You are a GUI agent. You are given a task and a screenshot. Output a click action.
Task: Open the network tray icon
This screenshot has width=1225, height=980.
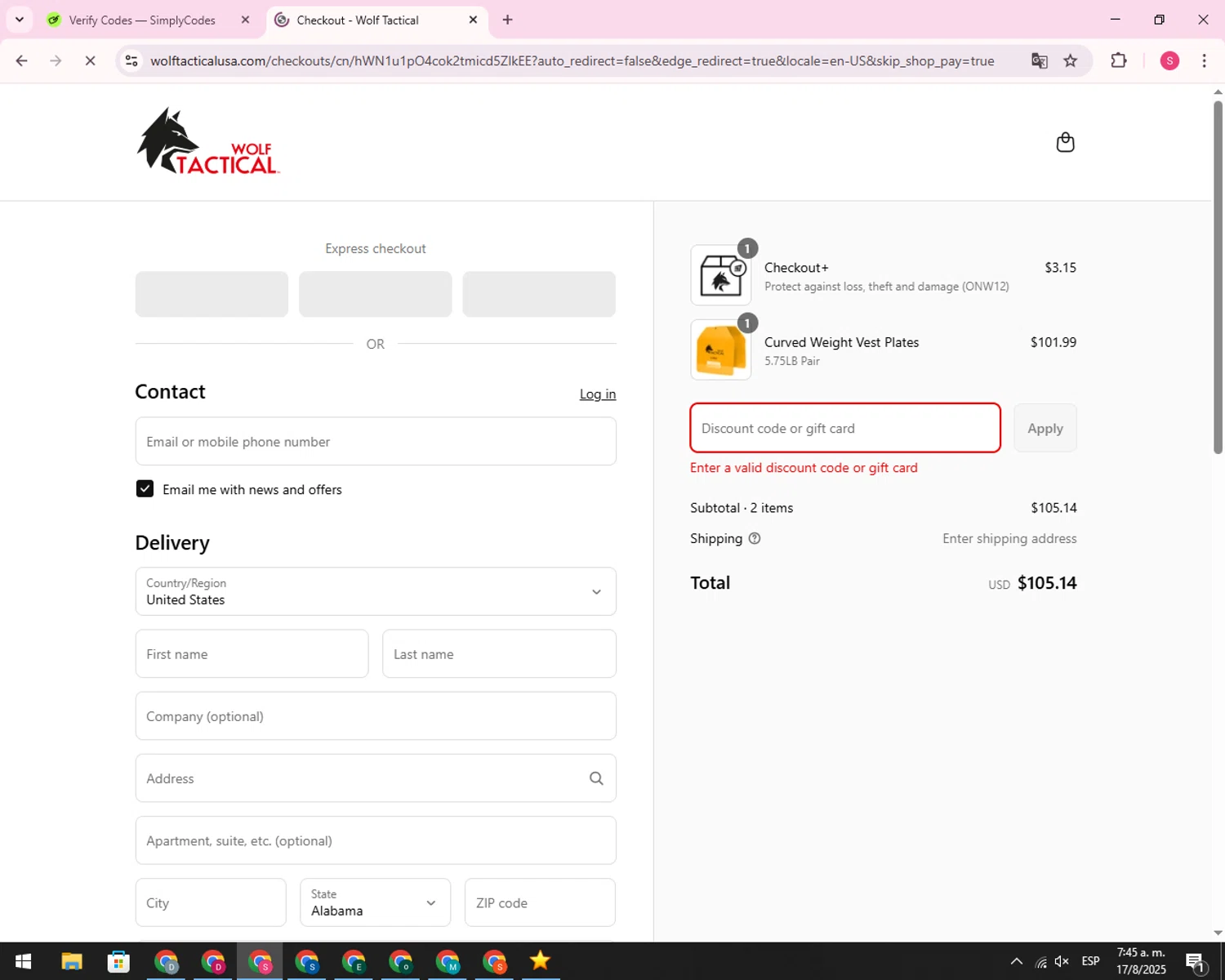(1040, 961)
